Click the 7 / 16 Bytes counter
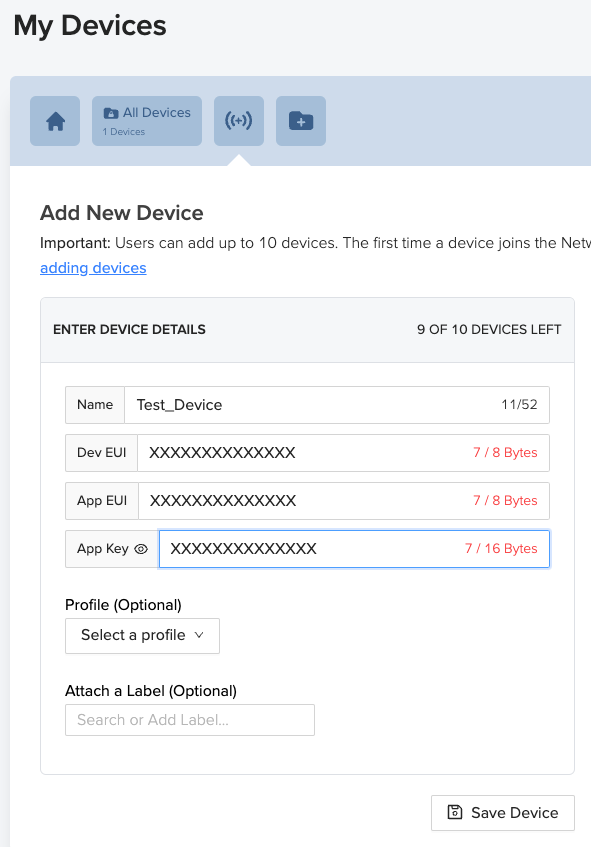The width and height of the screenshot is (591, 847). click(501, 549)
